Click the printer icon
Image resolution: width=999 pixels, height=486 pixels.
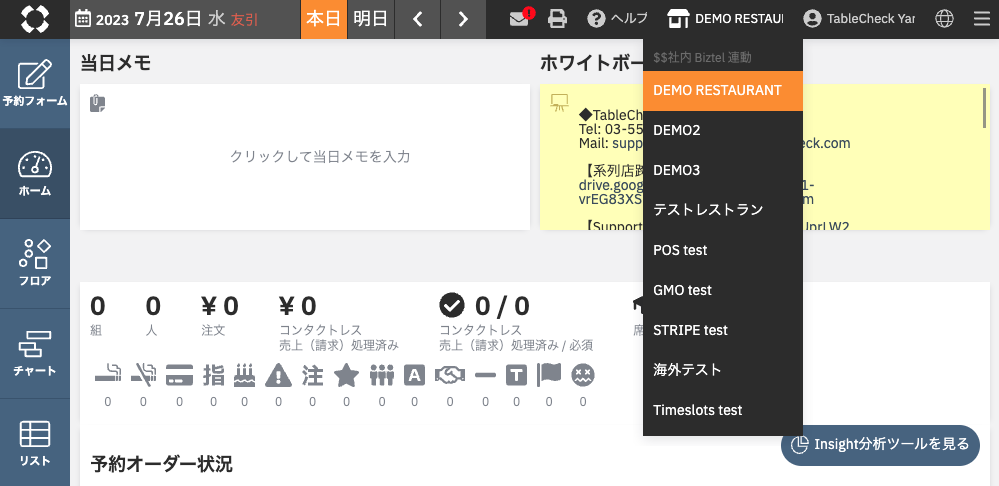coord(557,19)
